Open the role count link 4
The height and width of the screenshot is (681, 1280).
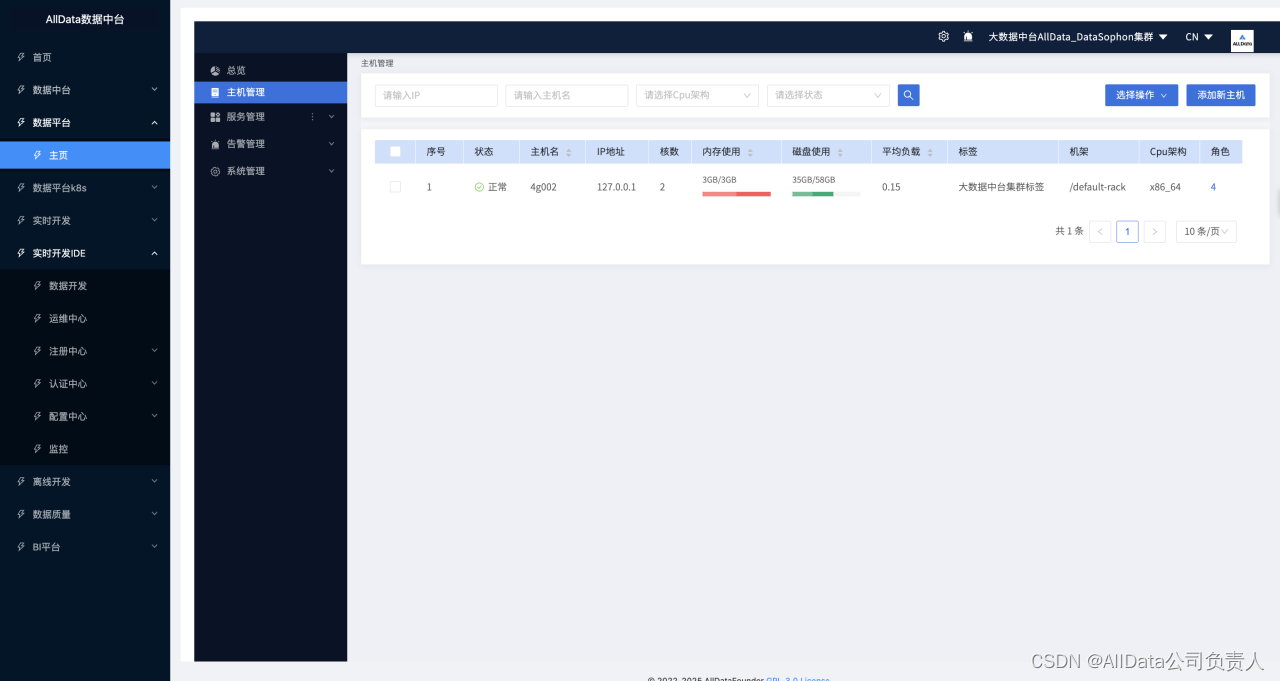(1213, 187)
